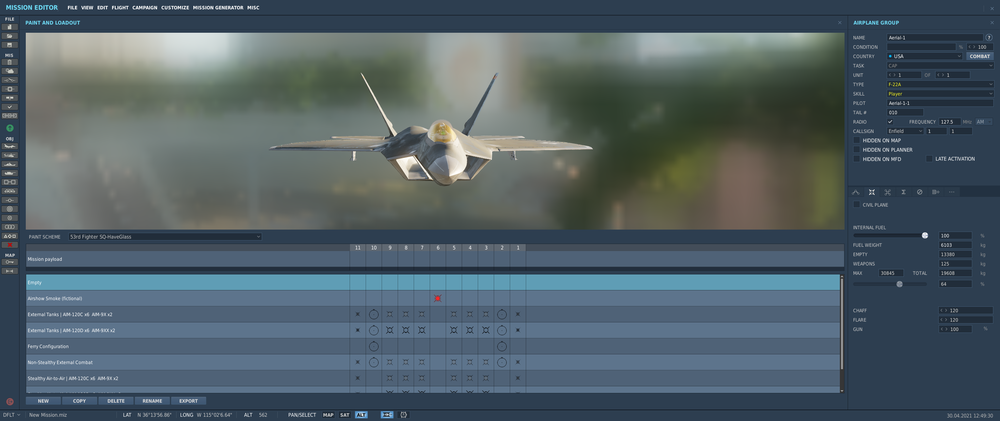Enable Hidden on Planner checkbox
Viewport: 1000px width, 421px height.
pyautogui.click(x=857, y=149)
